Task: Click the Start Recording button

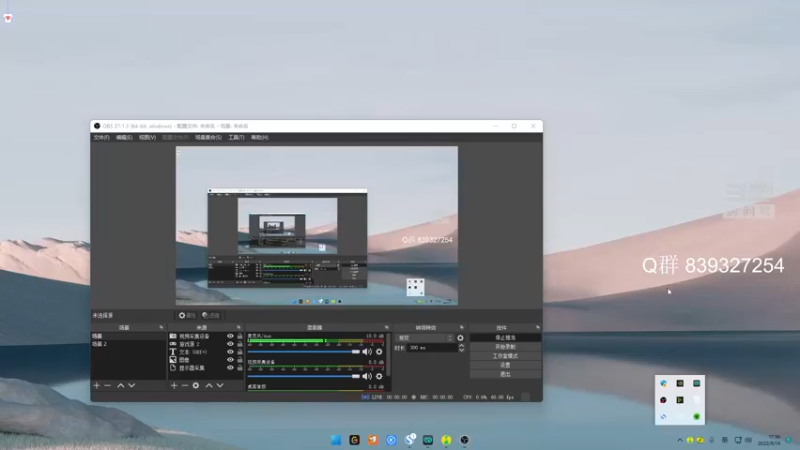Action: [505, 347]
